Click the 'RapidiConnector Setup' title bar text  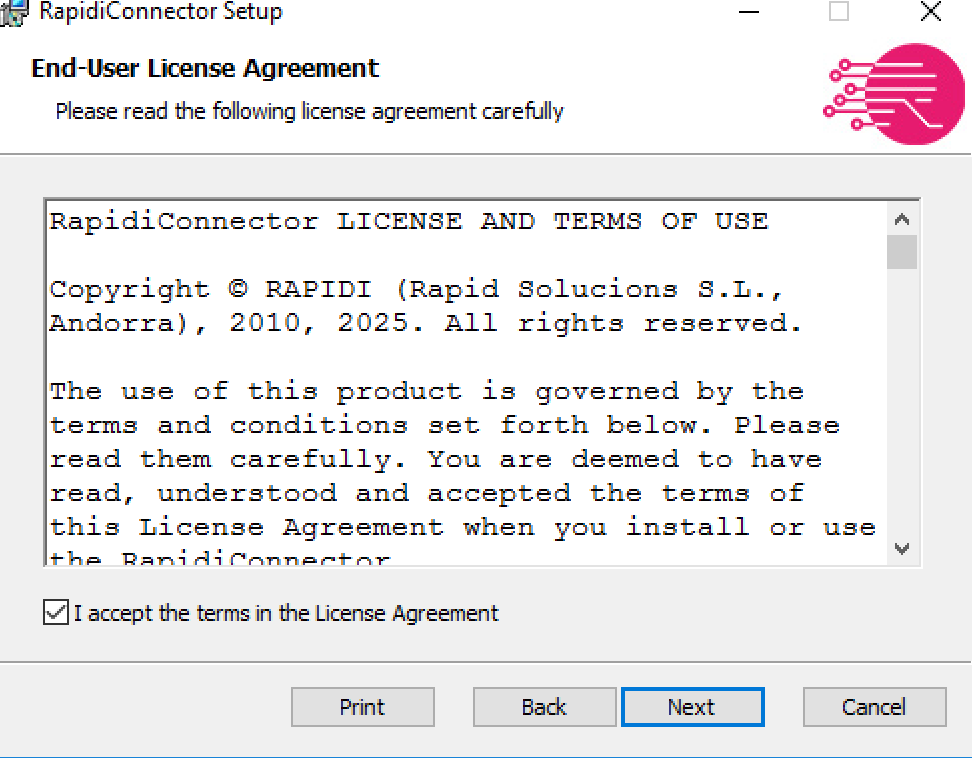pyautogui.click(x=161, y=11)
